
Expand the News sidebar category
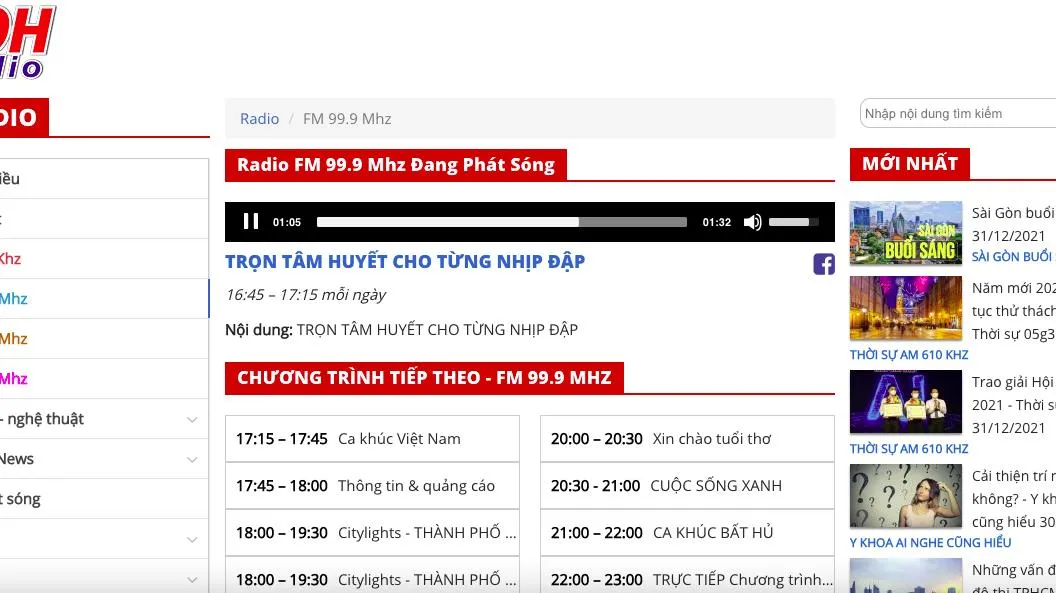pos(192,458)
